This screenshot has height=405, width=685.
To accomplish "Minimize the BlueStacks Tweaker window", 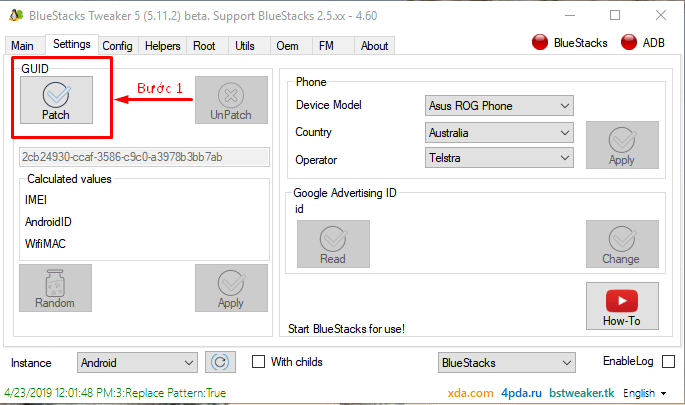I will [x=570, y=15].
